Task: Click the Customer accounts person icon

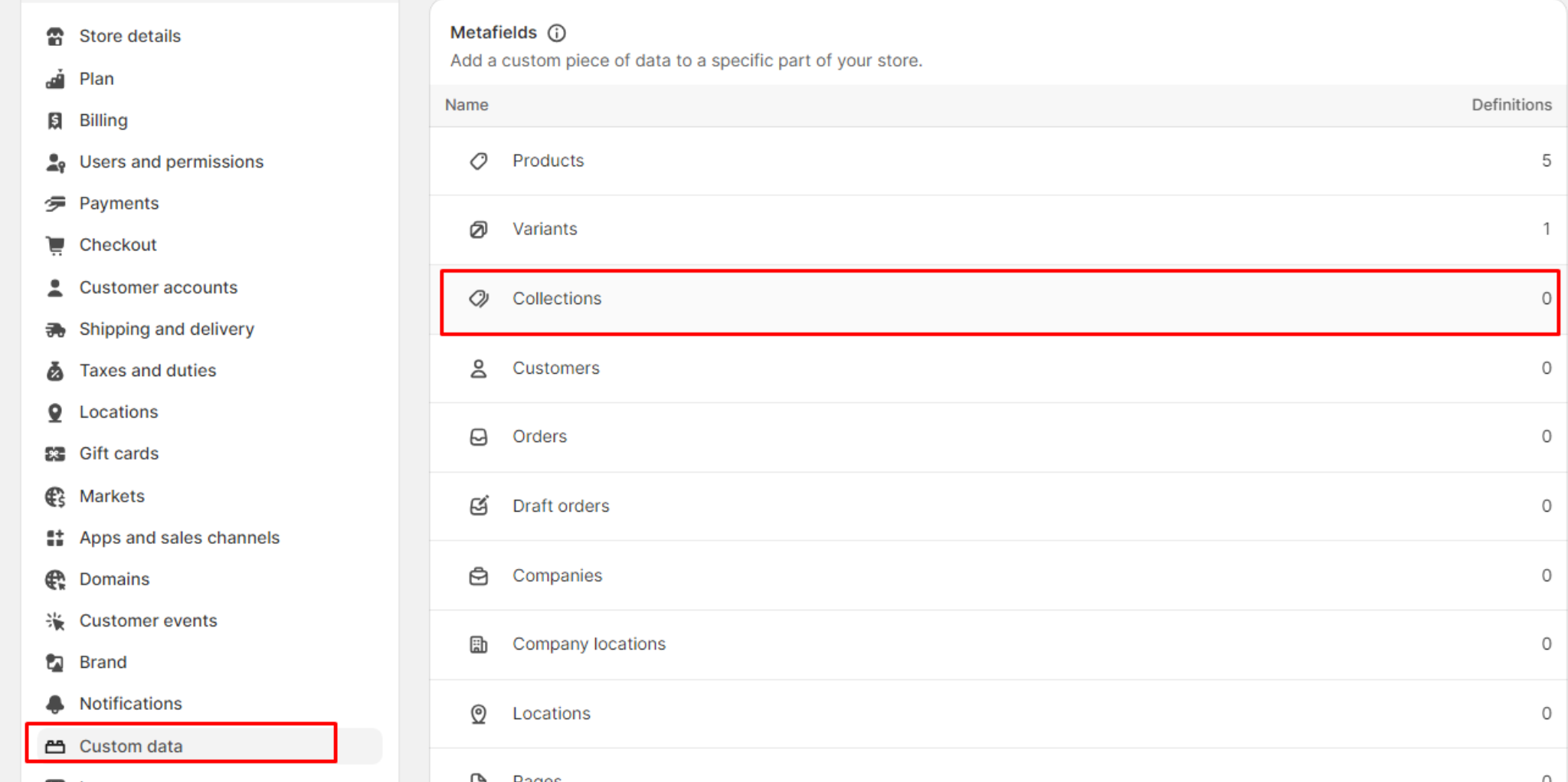Action: (55, 288)
